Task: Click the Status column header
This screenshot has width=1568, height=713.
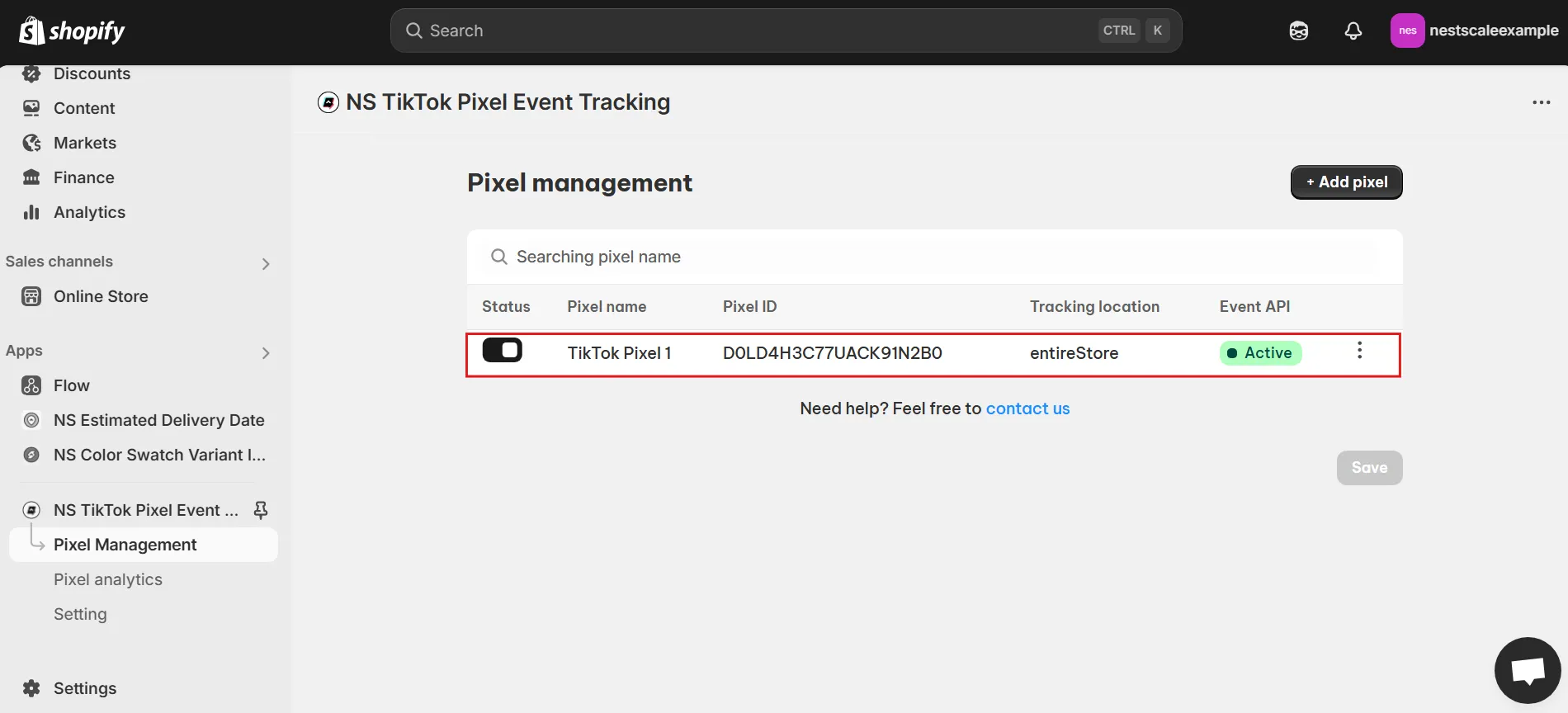Action: point(506,306)
